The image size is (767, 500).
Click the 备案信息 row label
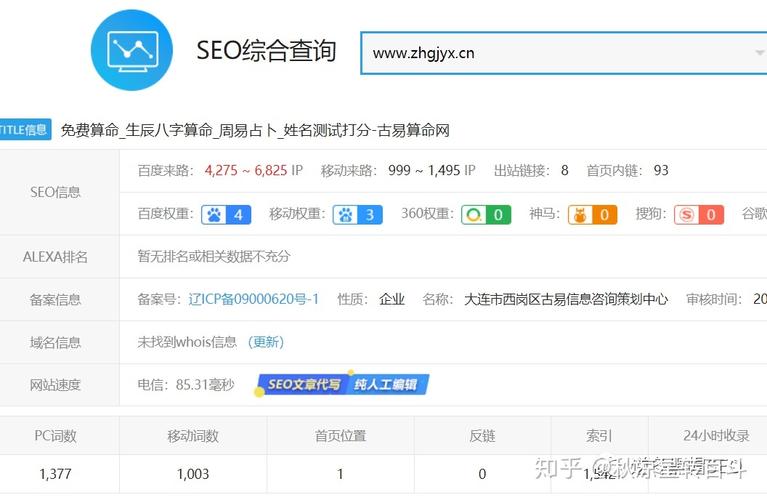tap(55, 299)
